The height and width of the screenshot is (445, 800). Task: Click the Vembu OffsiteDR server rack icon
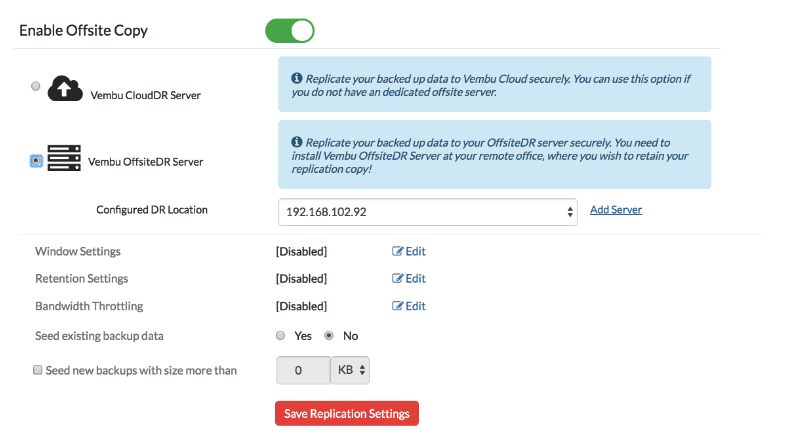[63, 158]
